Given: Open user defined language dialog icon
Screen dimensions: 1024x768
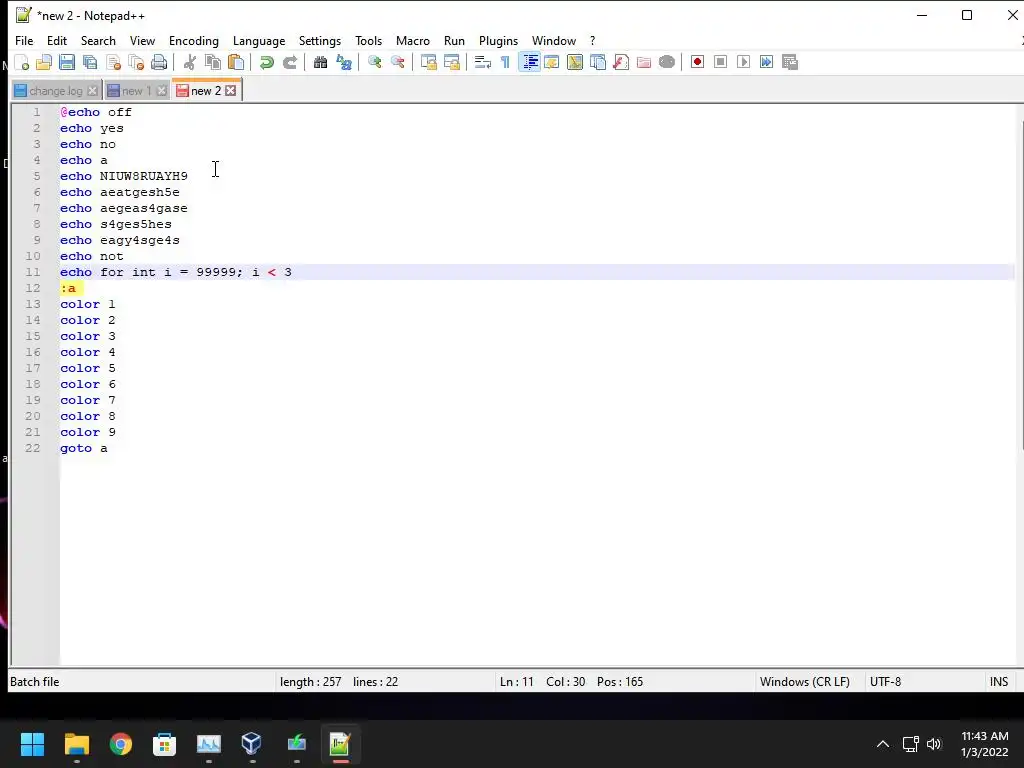Looking at the screenshot, I should (552, 62).
